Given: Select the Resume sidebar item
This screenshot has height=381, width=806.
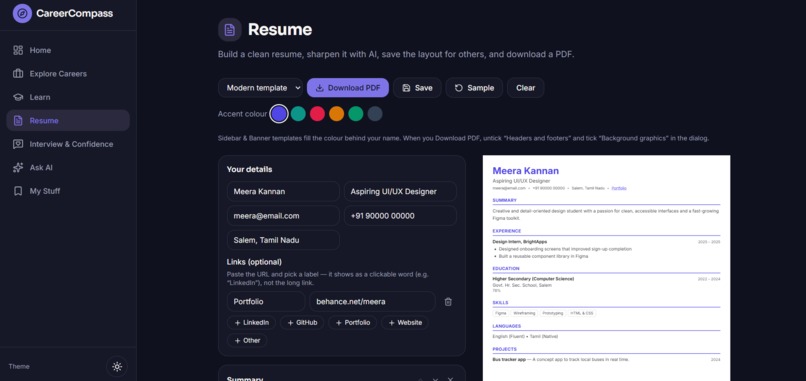Looking at the screenshot, I should pyautogui.click(x=68, y=120).
